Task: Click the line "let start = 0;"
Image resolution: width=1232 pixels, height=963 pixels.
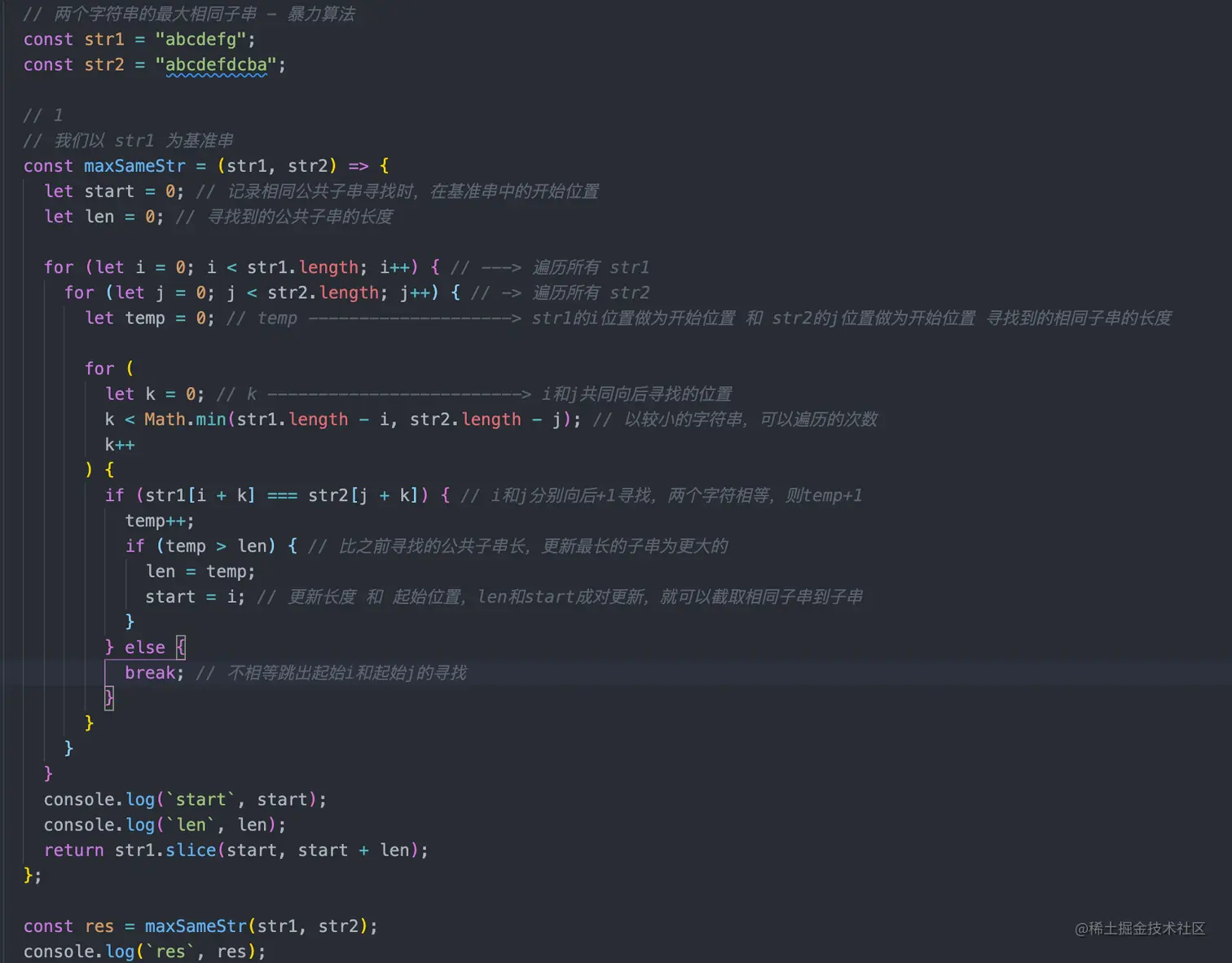Action: pyautogui.click(x=114, y=191)
